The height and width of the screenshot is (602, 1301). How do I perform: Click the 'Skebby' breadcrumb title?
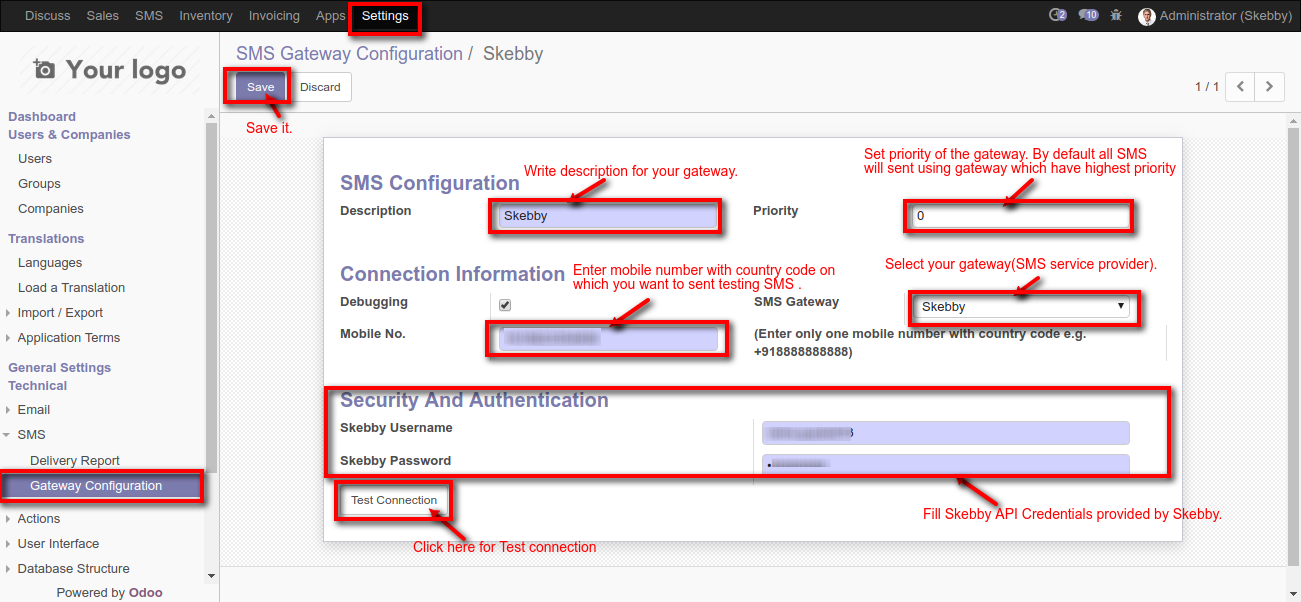click(513, 54)
